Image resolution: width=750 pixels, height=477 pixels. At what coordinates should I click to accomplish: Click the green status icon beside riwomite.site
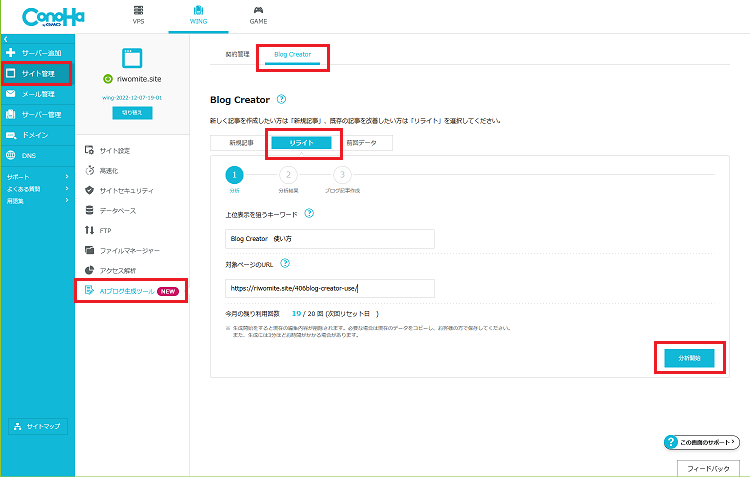click(108, 79)
